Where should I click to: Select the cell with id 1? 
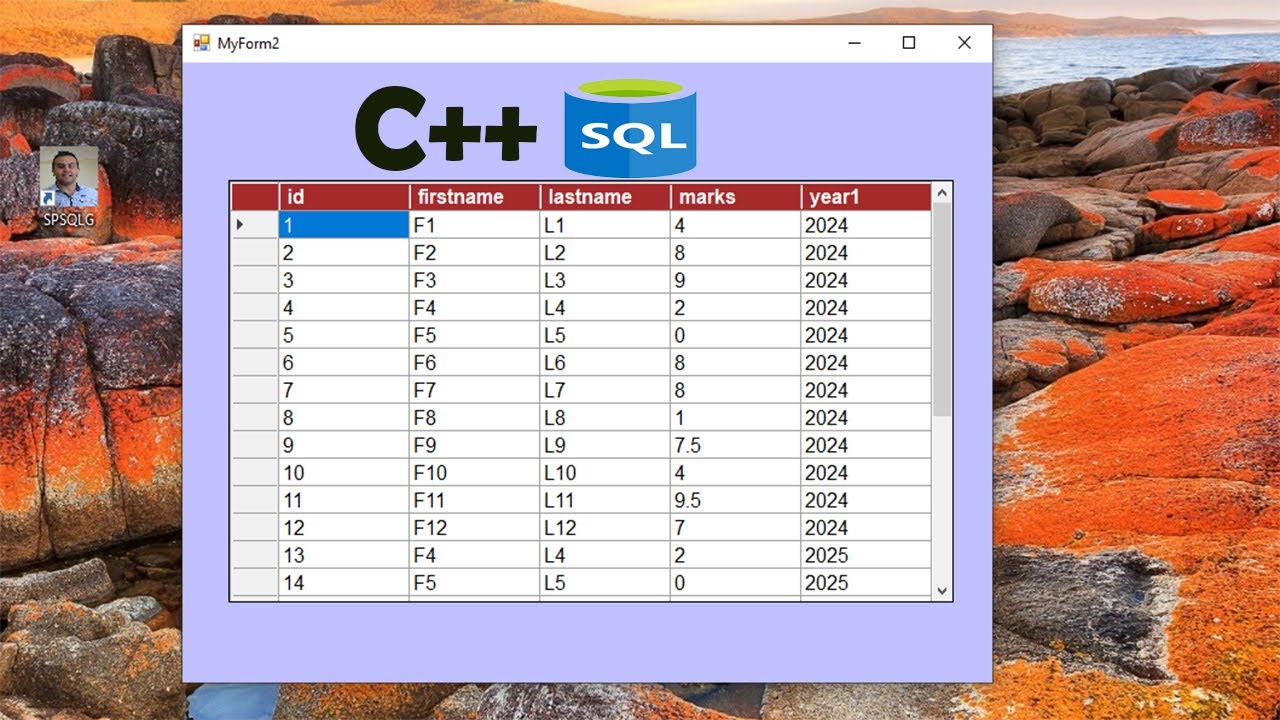(344, 225)
